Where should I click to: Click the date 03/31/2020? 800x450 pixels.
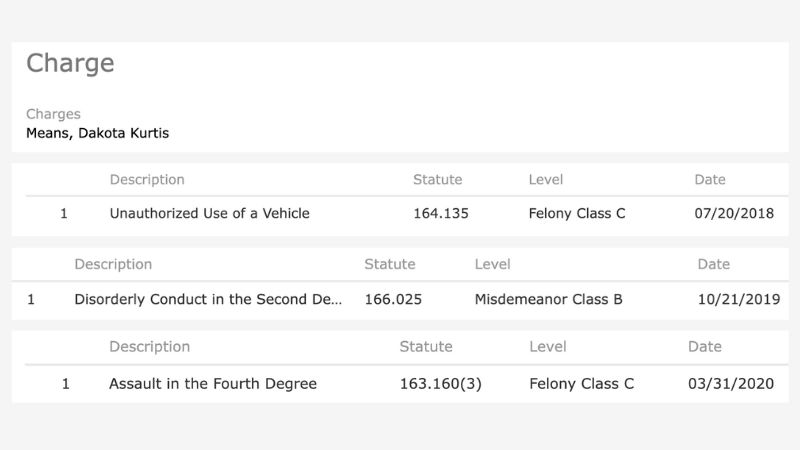[727, 383]
